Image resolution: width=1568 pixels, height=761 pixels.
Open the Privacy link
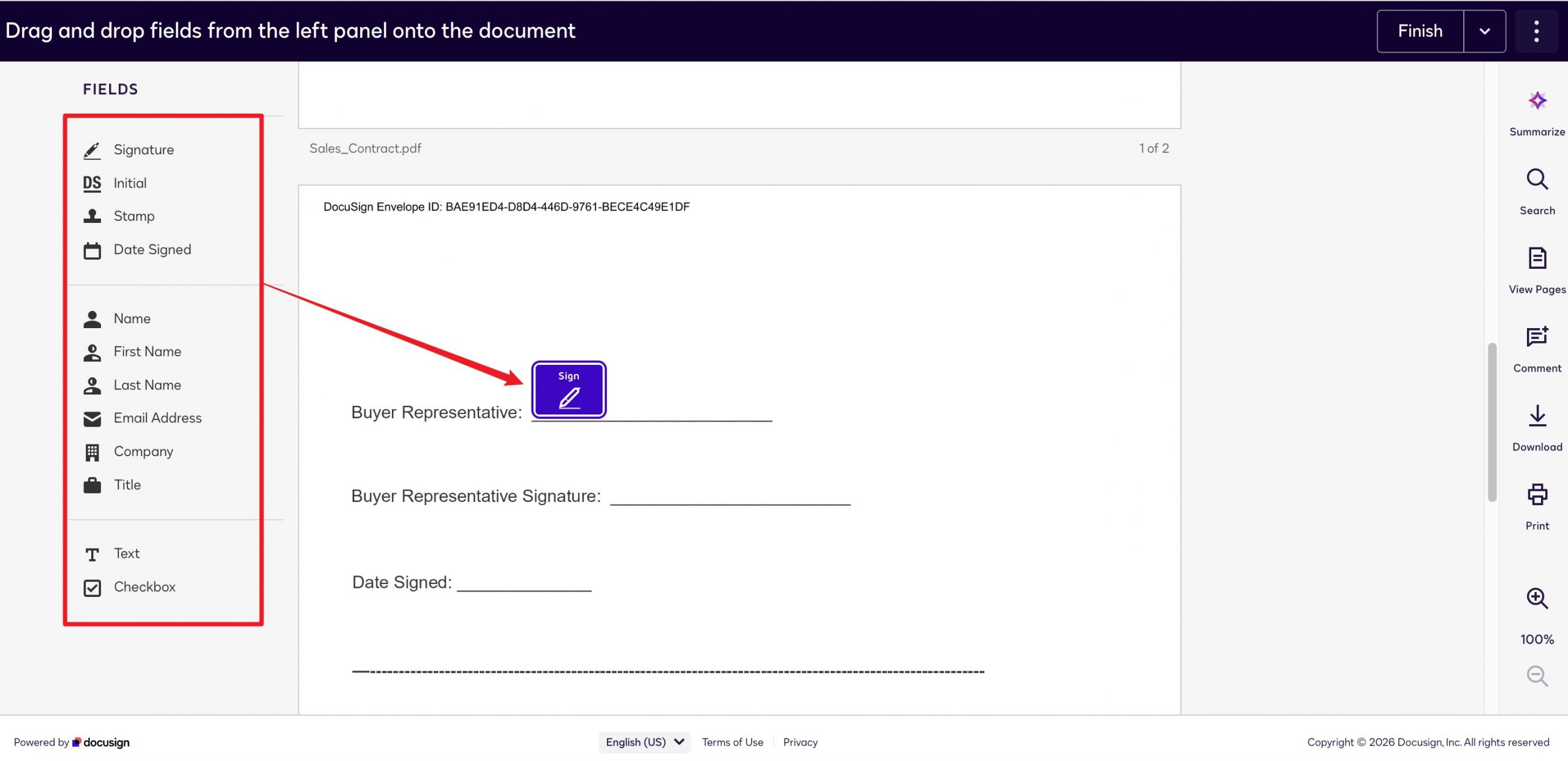(800, 742)
